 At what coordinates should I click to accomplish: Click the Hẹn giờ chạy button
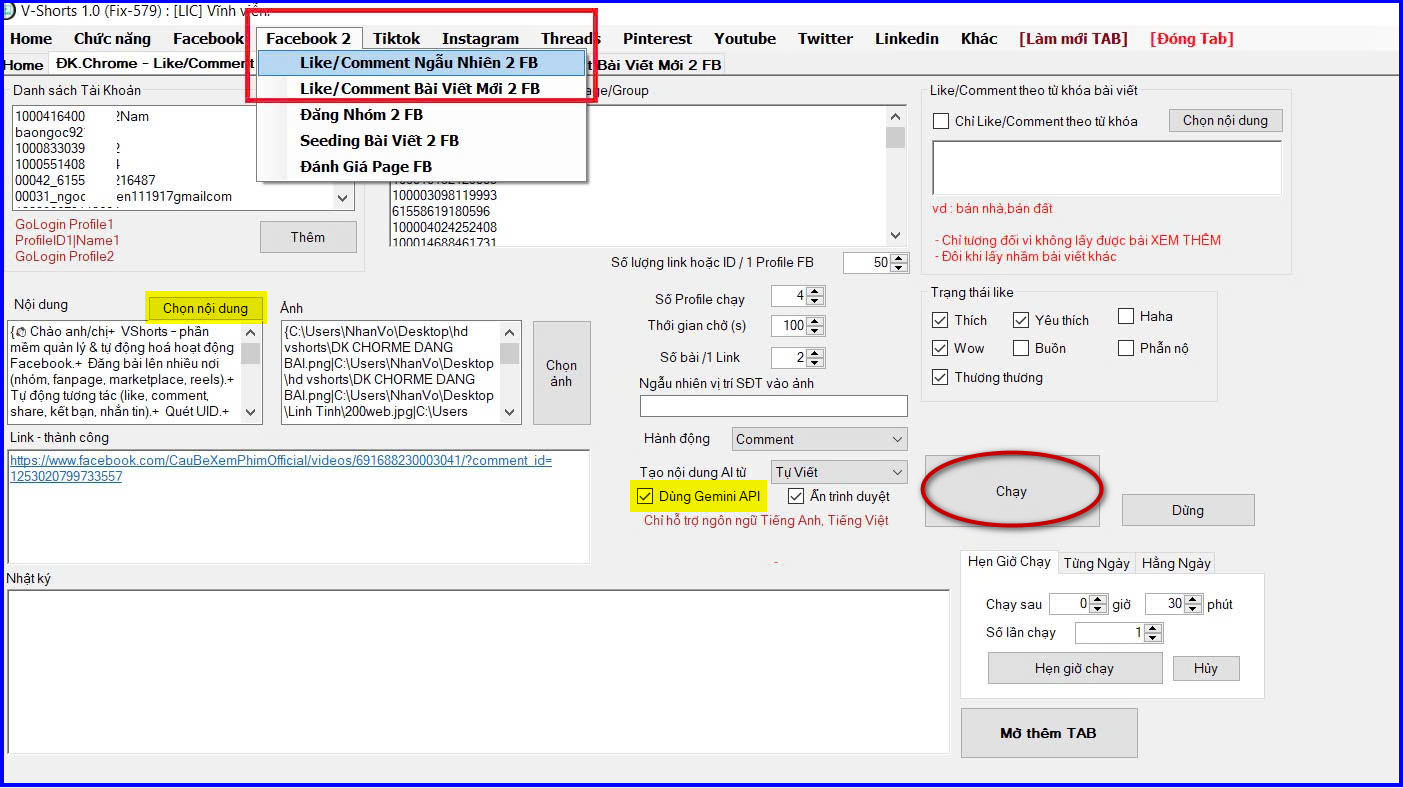(x=1075, y=668)
